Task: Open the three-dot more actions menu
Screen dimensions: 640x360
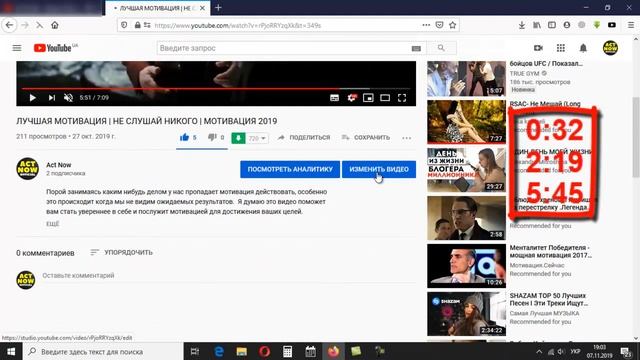Action: click(x=407, y=138)
